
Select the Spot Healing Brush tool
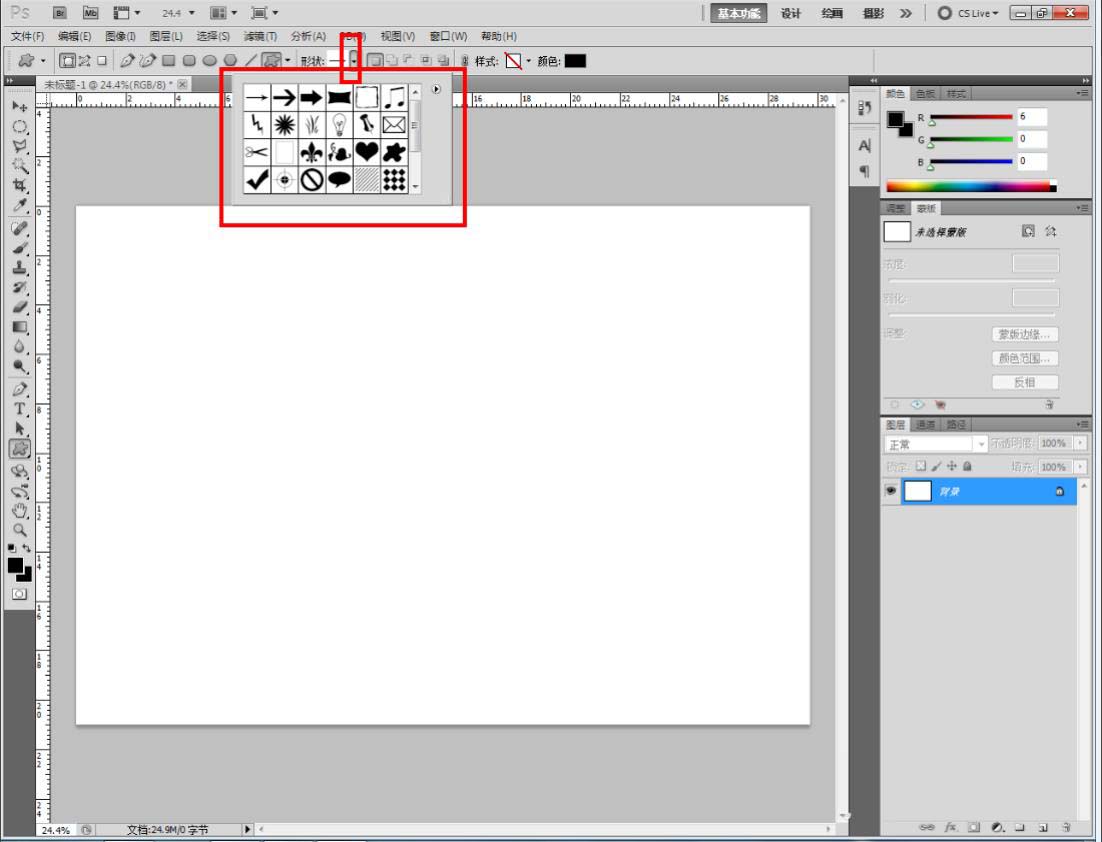pyautogui.click(x=20, y=228)
